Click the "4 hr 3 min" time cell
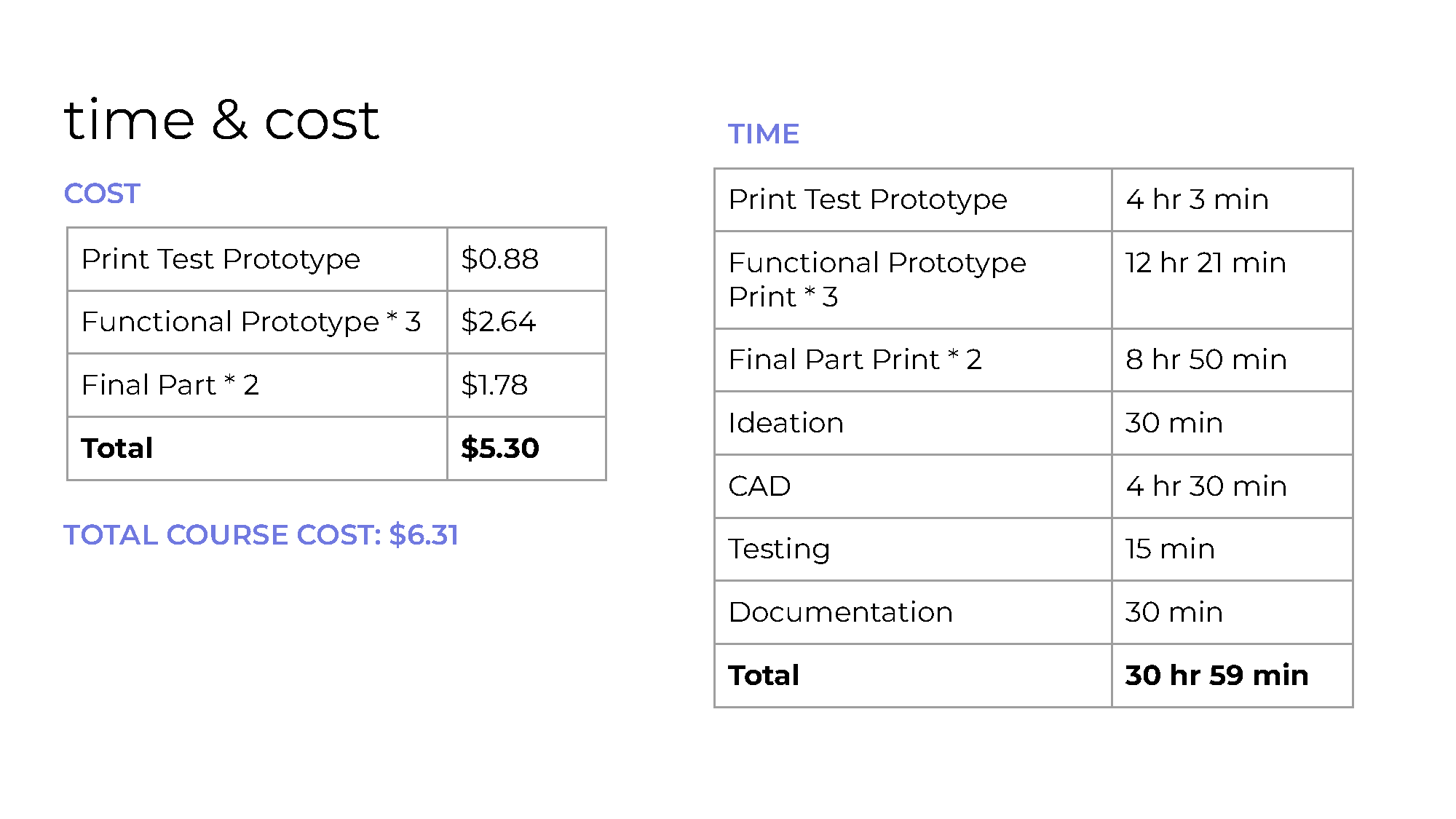This screenshot has width=1456, height=819. (1197, 199)
